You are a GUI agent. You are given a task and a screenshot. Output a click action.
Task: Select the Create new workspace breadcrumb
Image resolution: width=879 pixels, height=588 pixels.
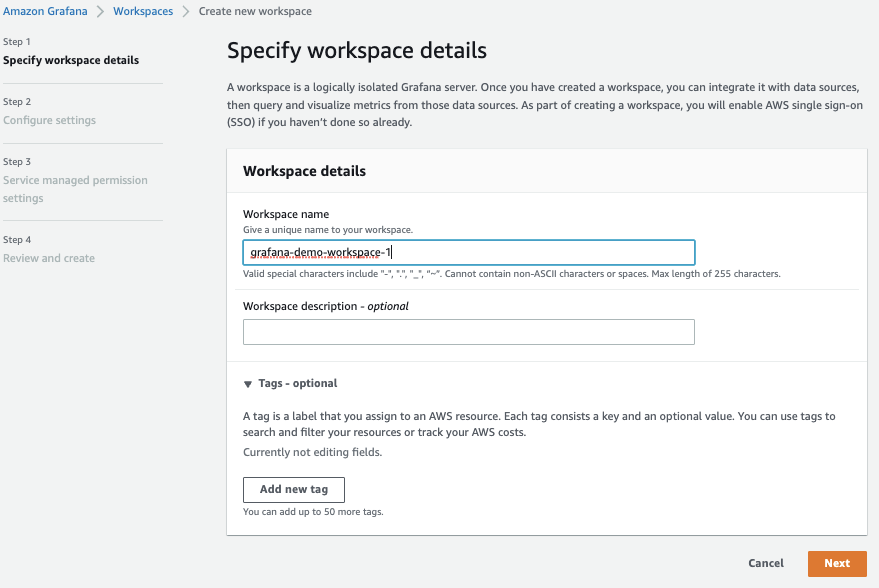(255, 11)
